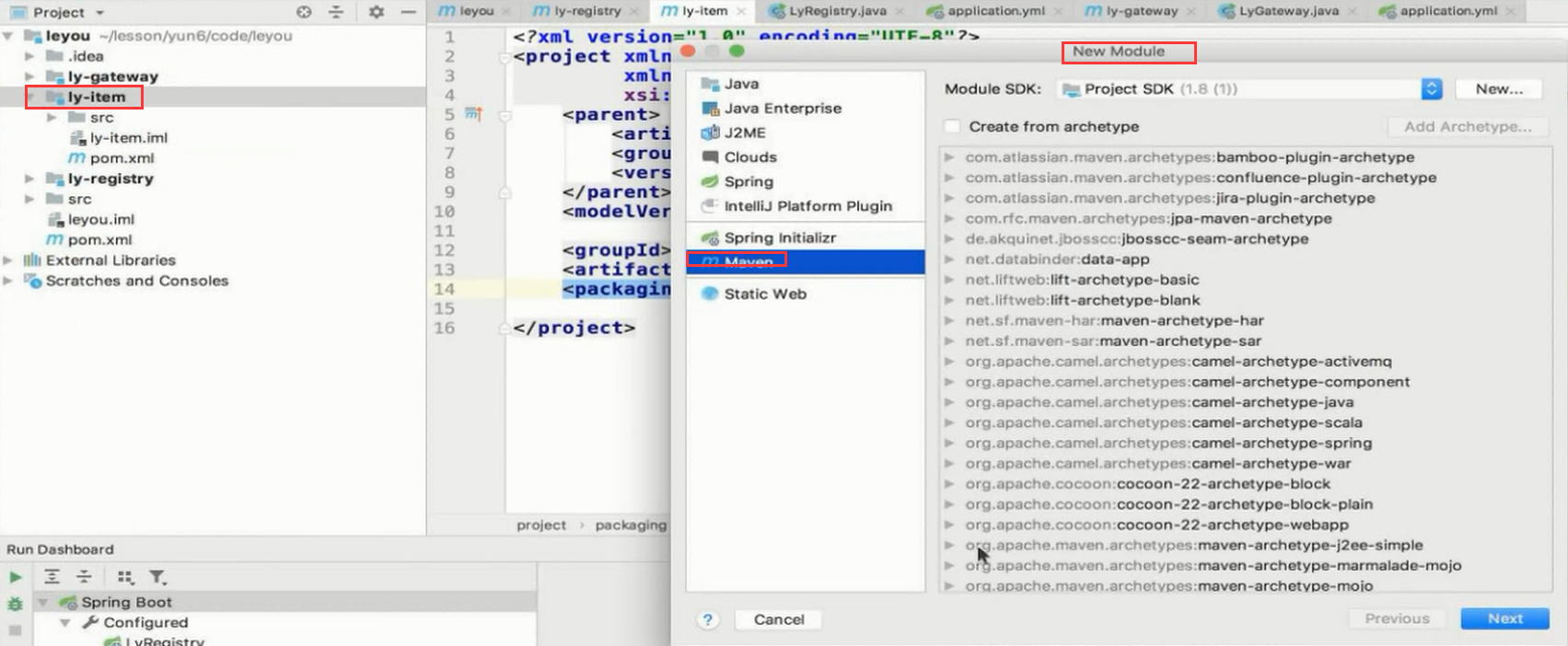The height and width of the screenshot is (646, 1568).
Task: Select Clouds module type
Action: point(806,157)
